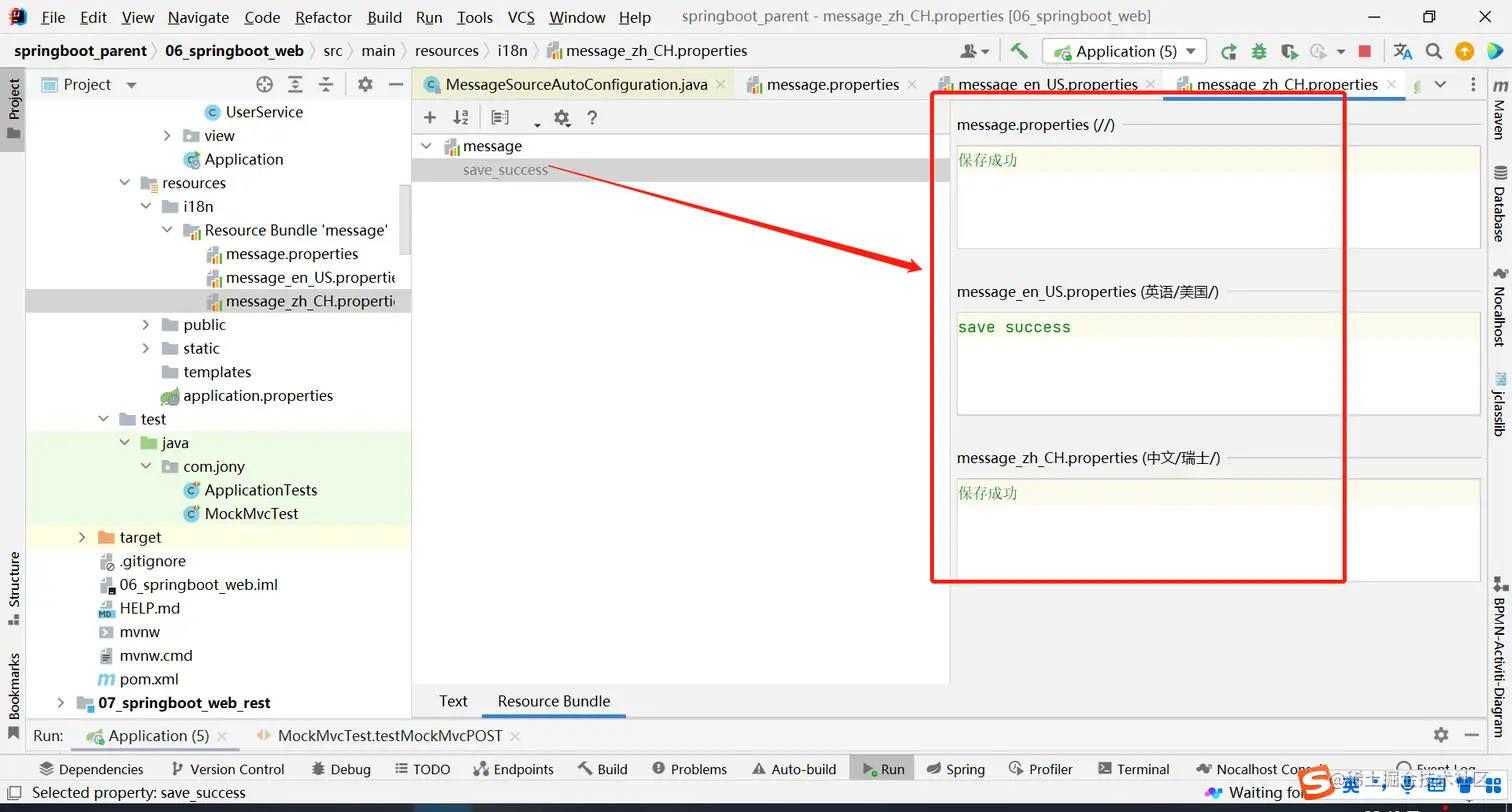This screenshot has height=812, width=1512.
Task: Hide the Project tool window
Action: pos(394,85)
